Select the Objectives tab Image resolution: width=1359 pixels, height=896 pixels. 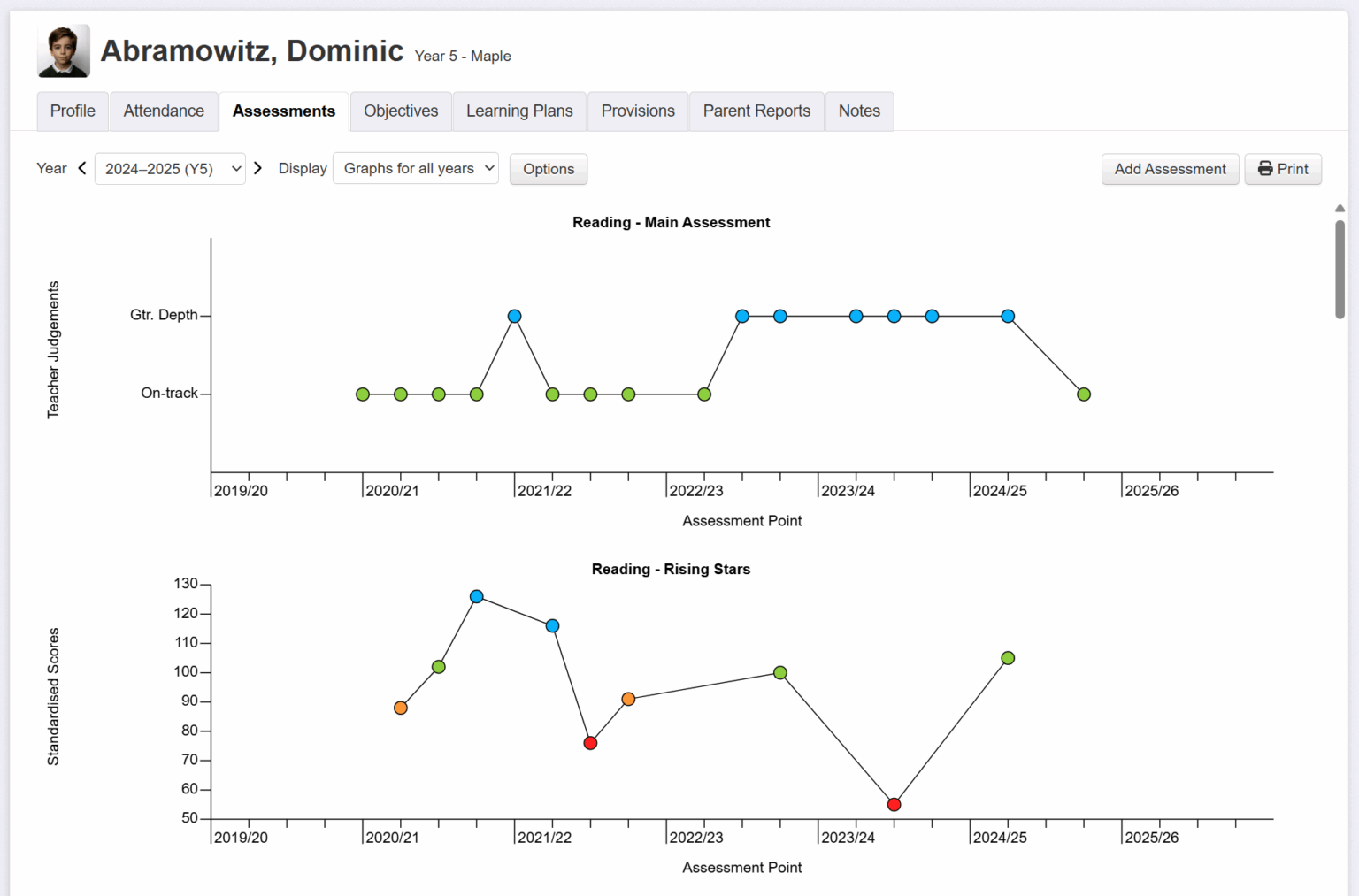coord(401,111)
